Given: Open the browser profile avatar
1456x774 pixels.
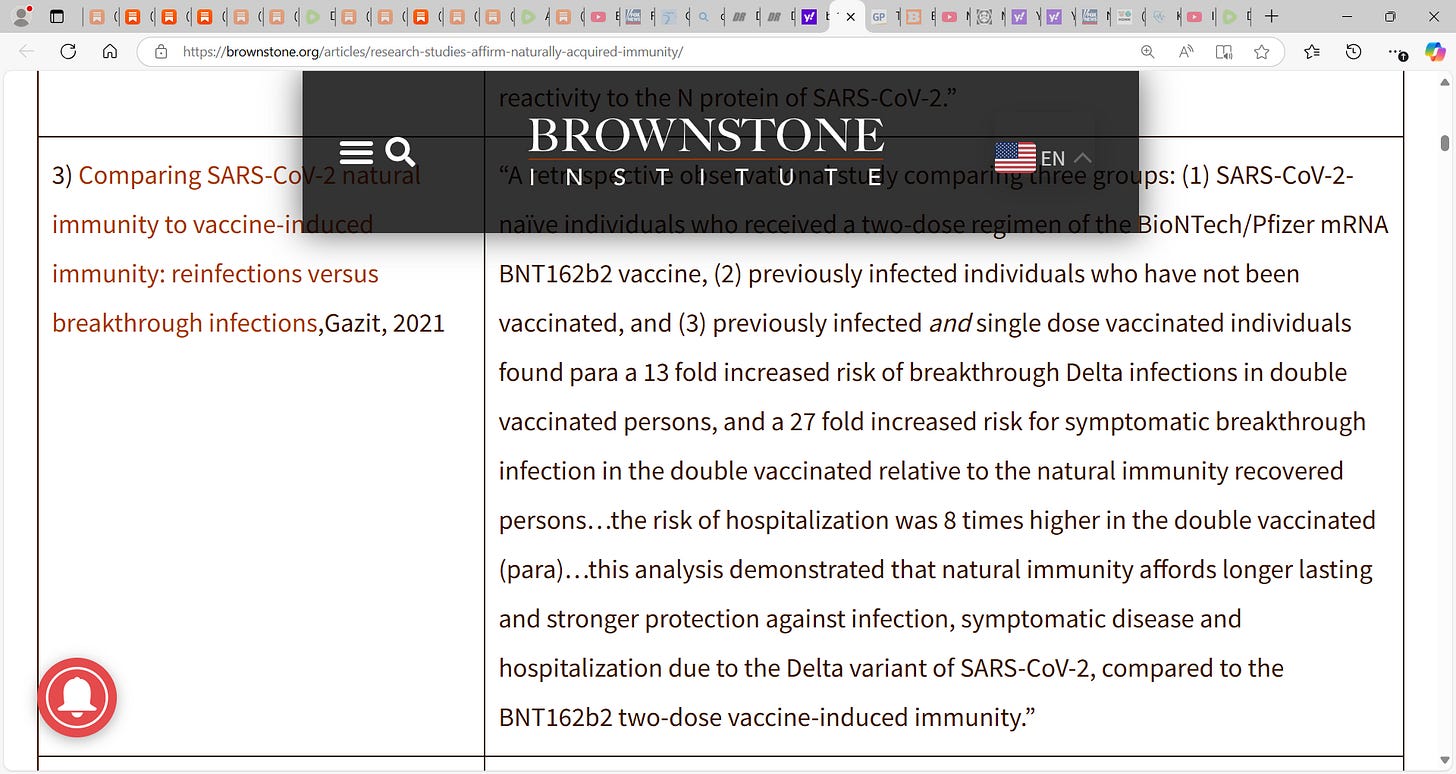Looking at the screenshot, I should click(20, 17).
